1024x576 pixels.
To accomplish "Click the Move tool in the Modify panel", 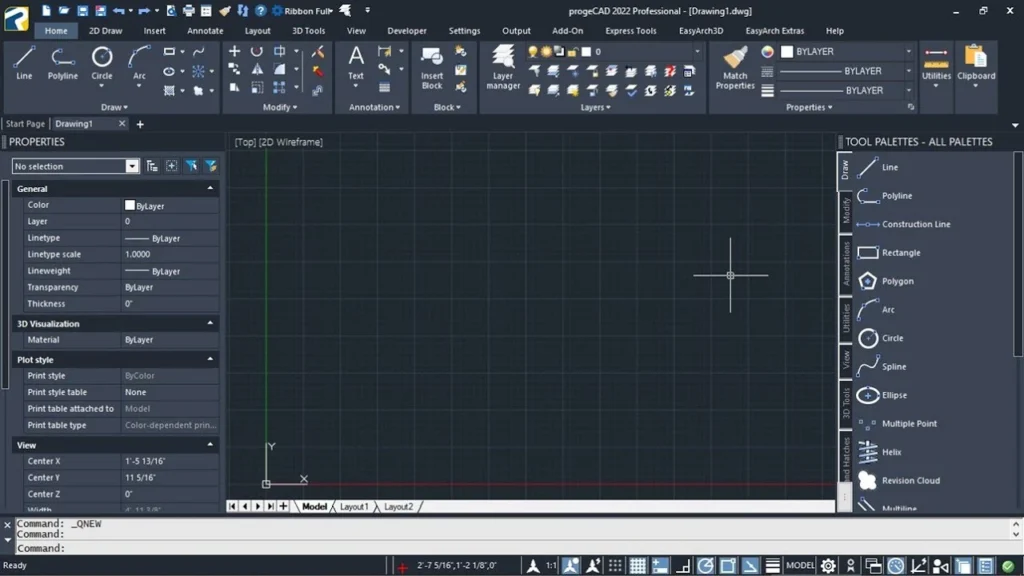I will click(x=234, y=51).
